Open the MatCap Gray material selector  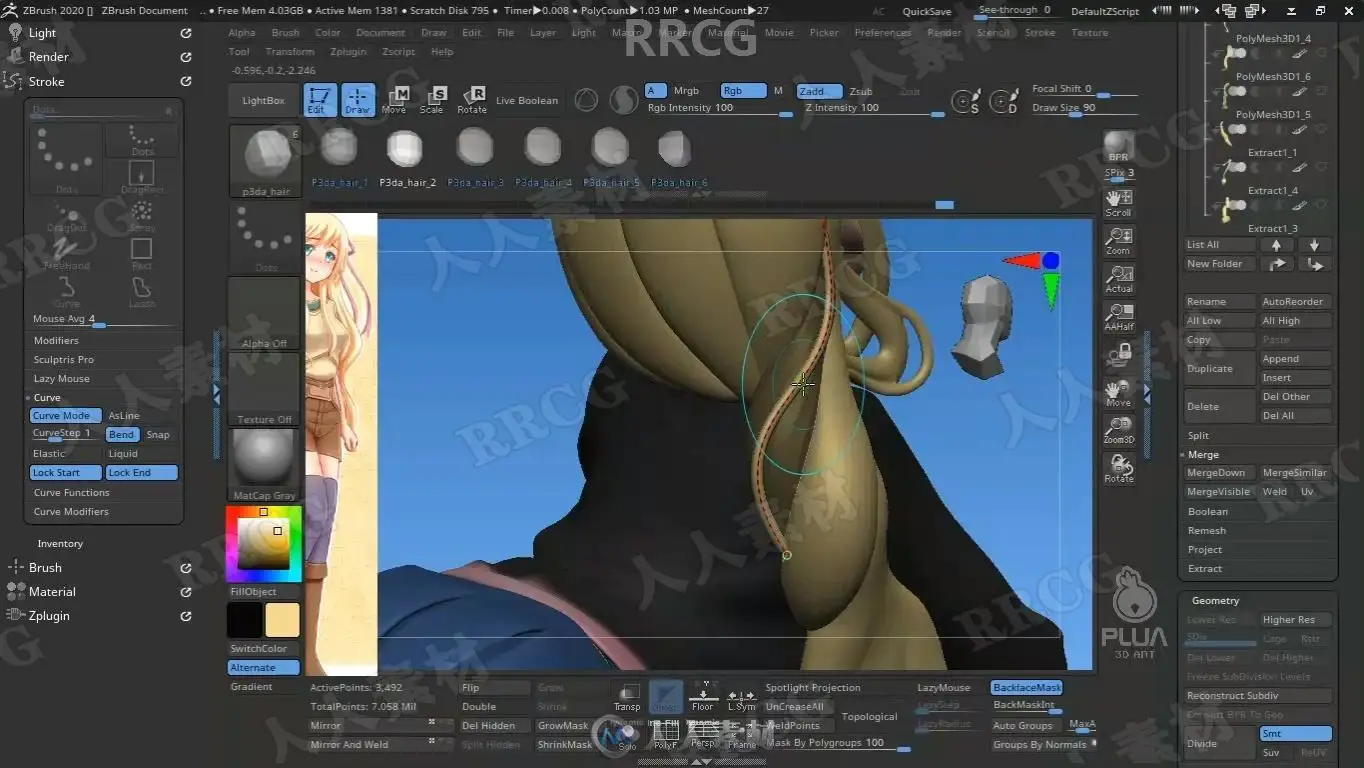(265, 466)
